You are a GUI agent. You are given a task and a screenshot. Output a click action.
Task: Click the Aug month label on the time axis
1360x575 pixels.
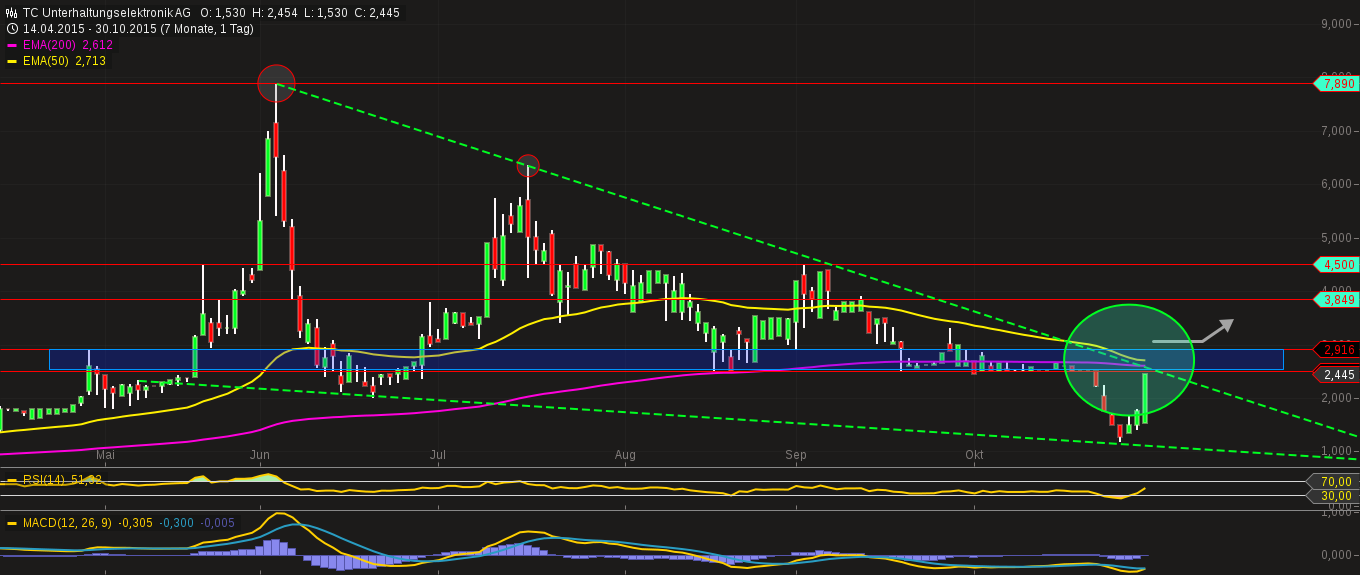[625, 455]
